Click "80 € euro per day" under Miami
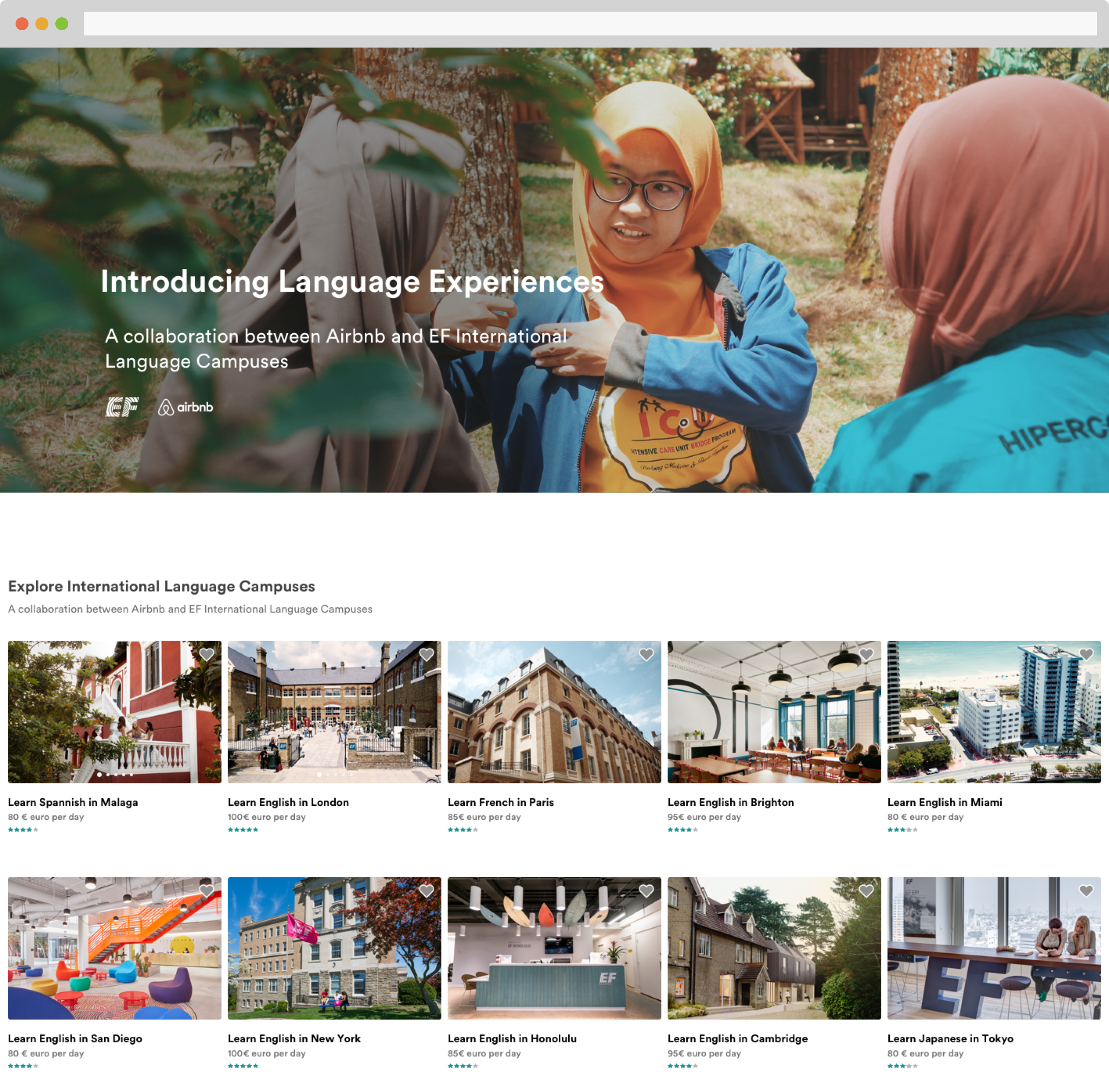This screenshot has height=1092, width=1109. point(925,817)
